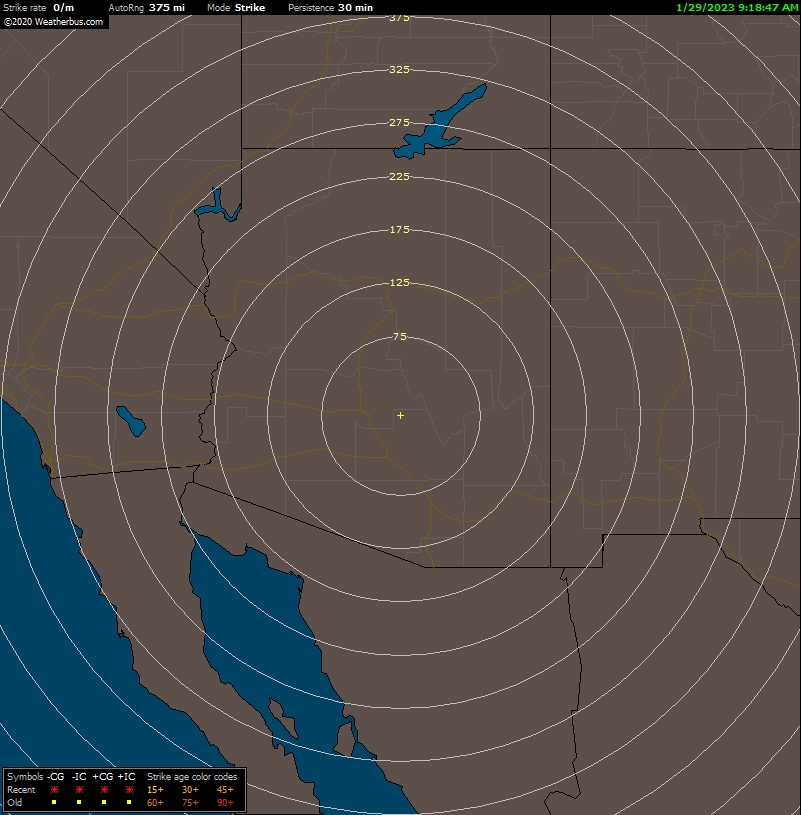Screen dimensions: 801x815
Task: Click the Persistence 30 min value
Action: click(355, 7)
